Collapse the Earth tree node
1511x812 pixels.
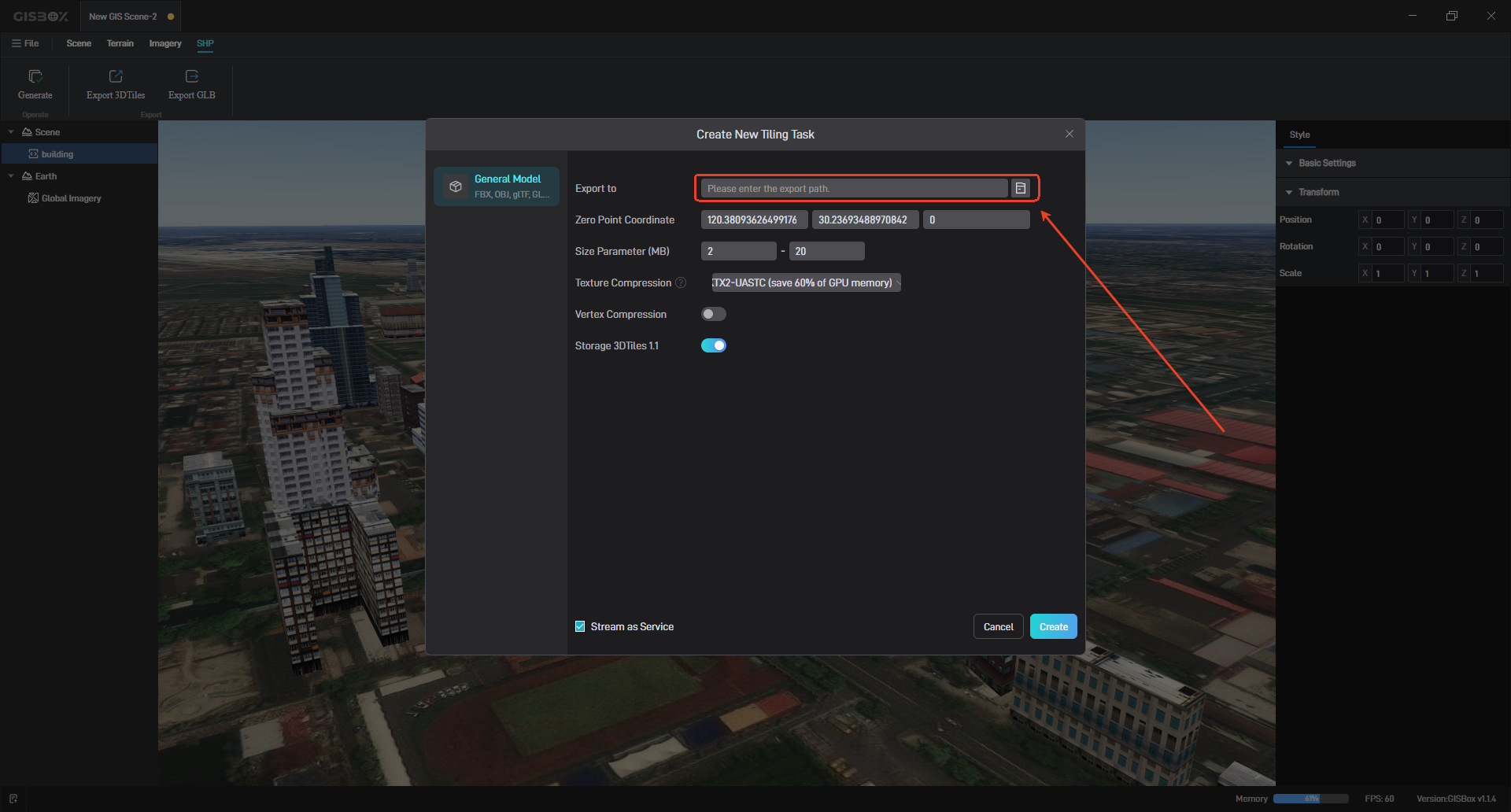point(11,176)
